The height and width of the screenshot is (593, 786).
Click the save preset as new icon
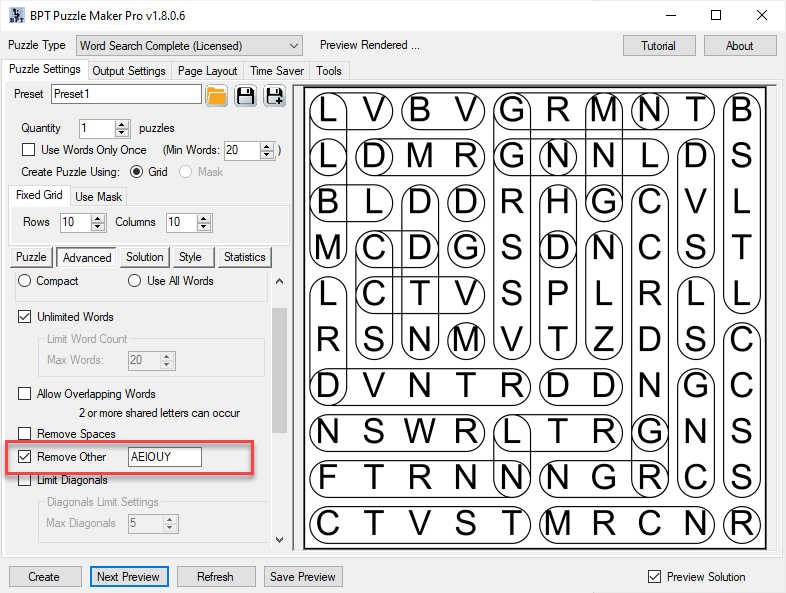pyautogui.click(x=273, y=95)
